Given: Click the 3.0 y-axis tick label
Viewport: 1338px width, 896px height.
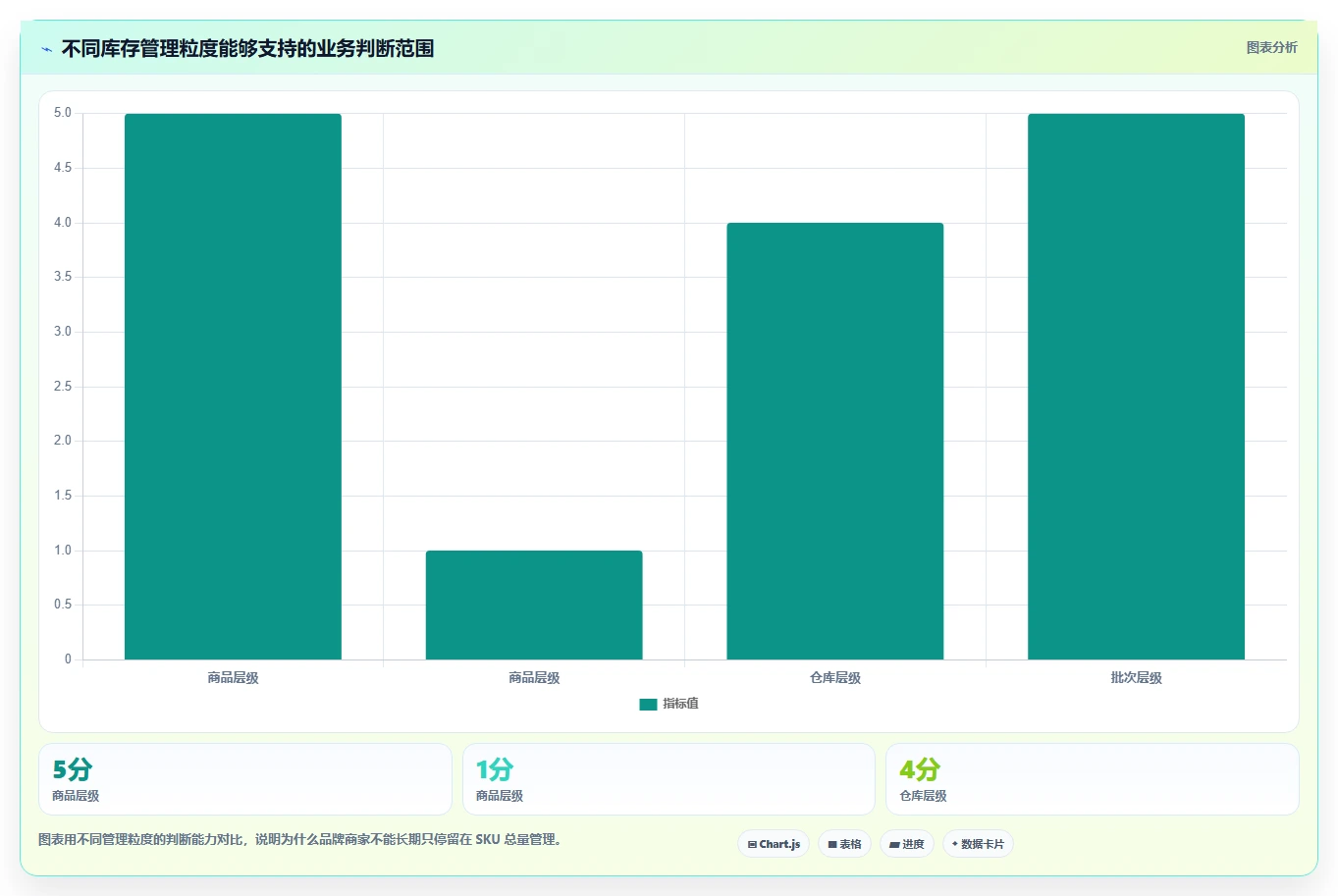Looking at the screenshot, I should point(63,332).
